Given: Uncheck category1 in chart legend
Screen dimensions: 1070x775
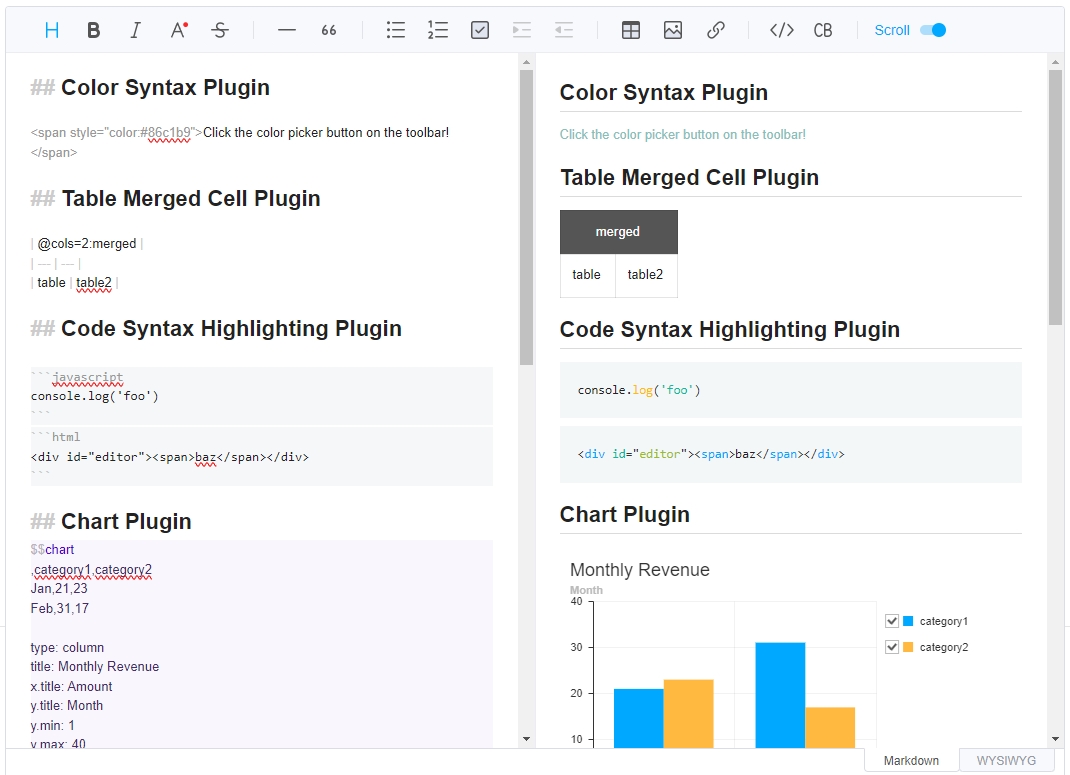Looking at the screenshot, I should (x=891, y=621).
